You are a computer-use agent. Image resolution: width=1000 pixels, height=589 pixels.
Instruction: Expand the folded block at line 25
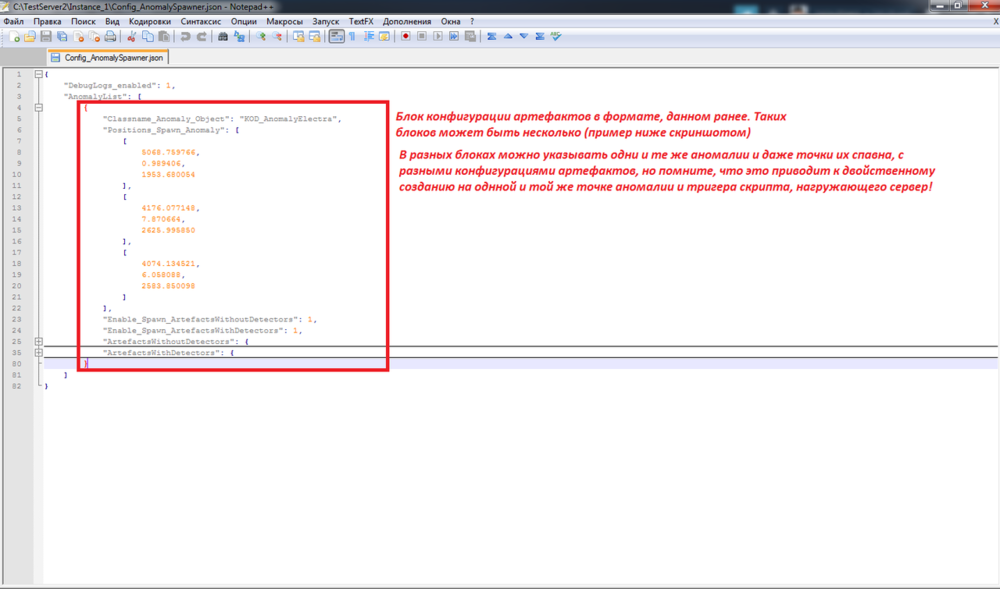[38, 342]
